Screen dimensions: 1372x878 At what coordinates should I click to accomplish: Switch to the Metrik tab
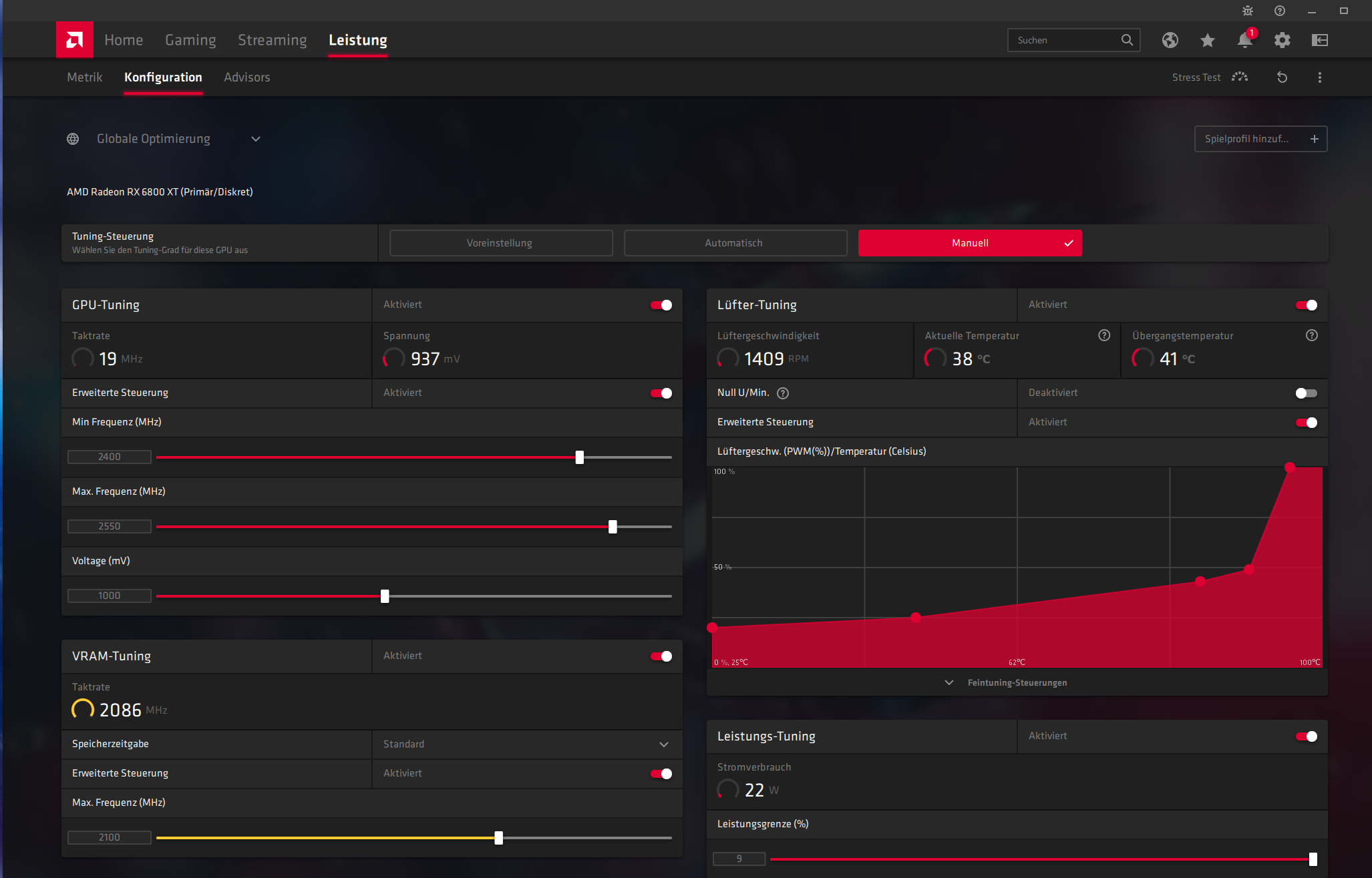(x=85, y=77)
